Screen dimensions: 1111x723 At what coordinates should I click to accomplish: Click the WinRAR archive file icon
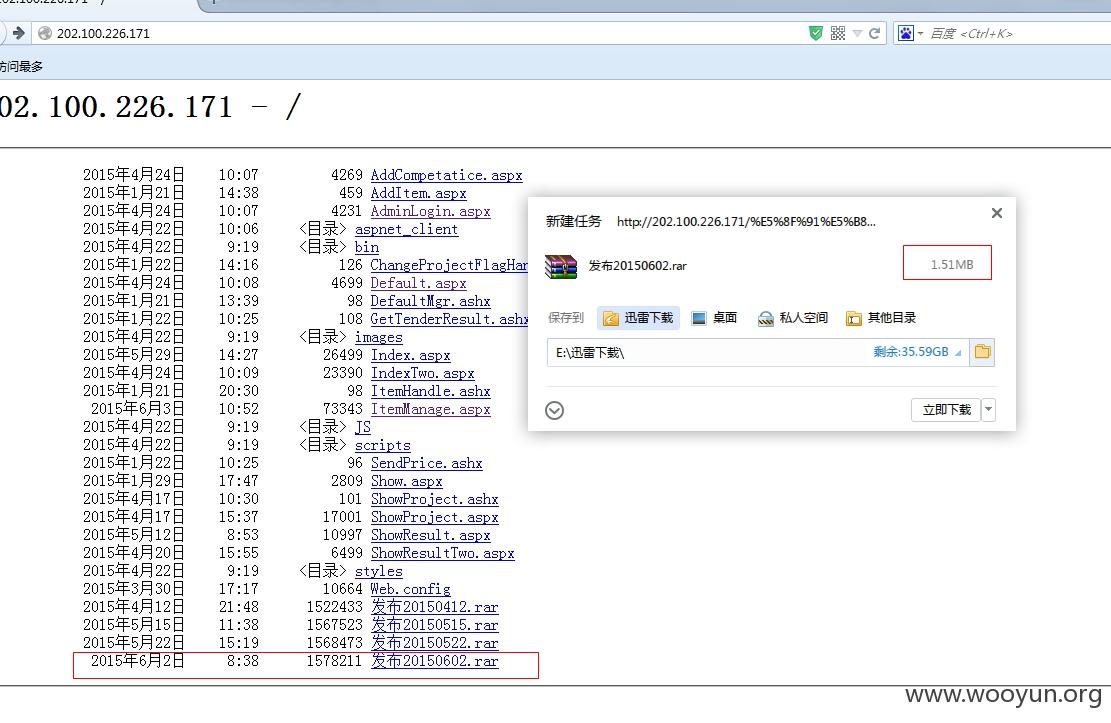tap(560, 266)
